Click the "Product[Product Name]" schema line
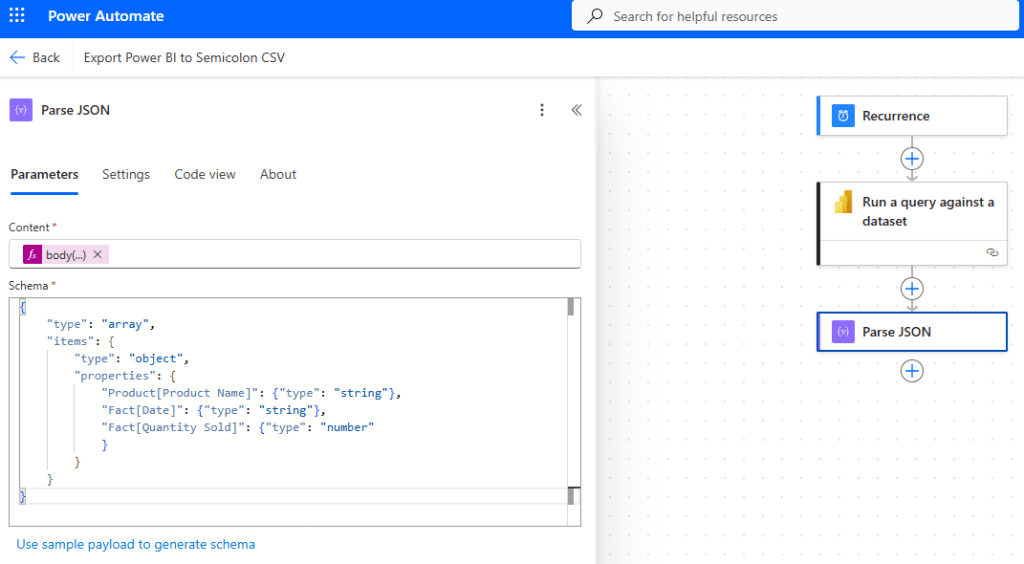This screenshot has width=1024, height=564. point(251,393)
